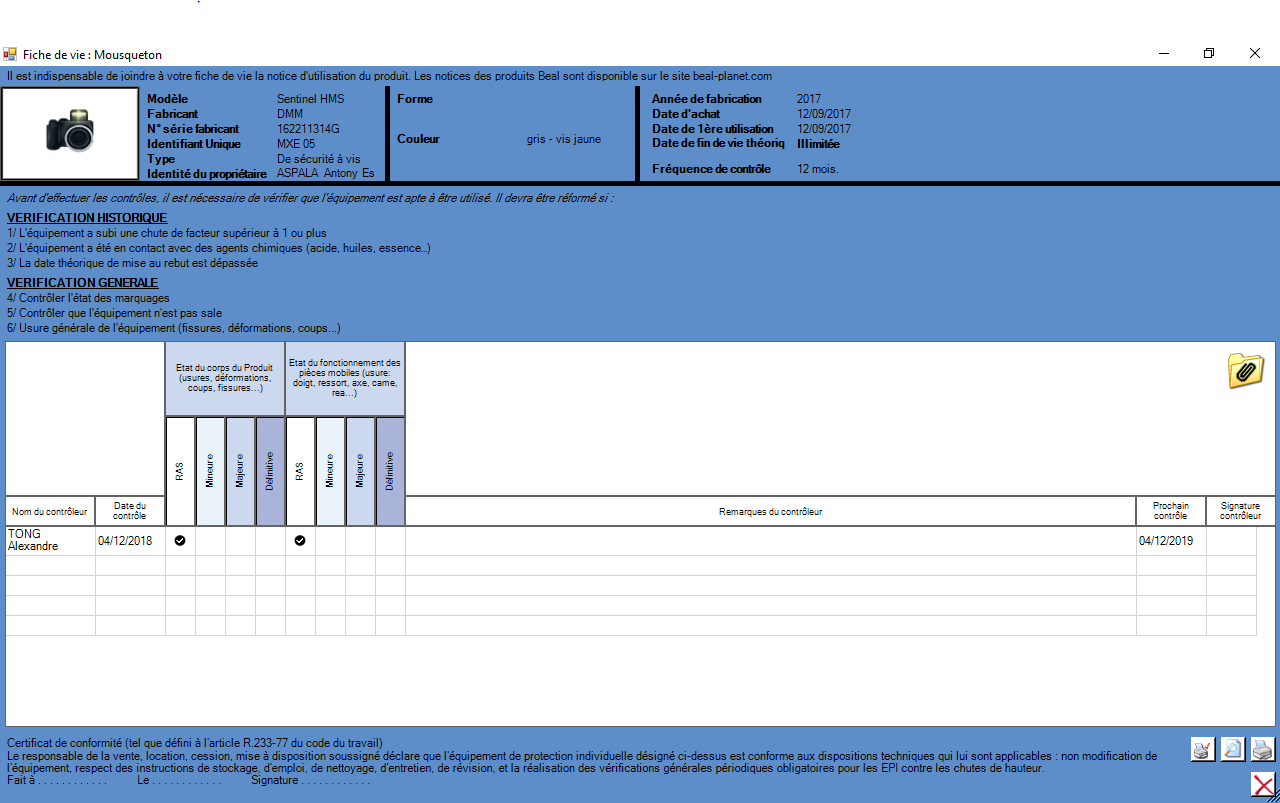1280x803 pixels.
Task: Toggle RAS checkmark under Etat du corps du Produit
Action: 180,541
